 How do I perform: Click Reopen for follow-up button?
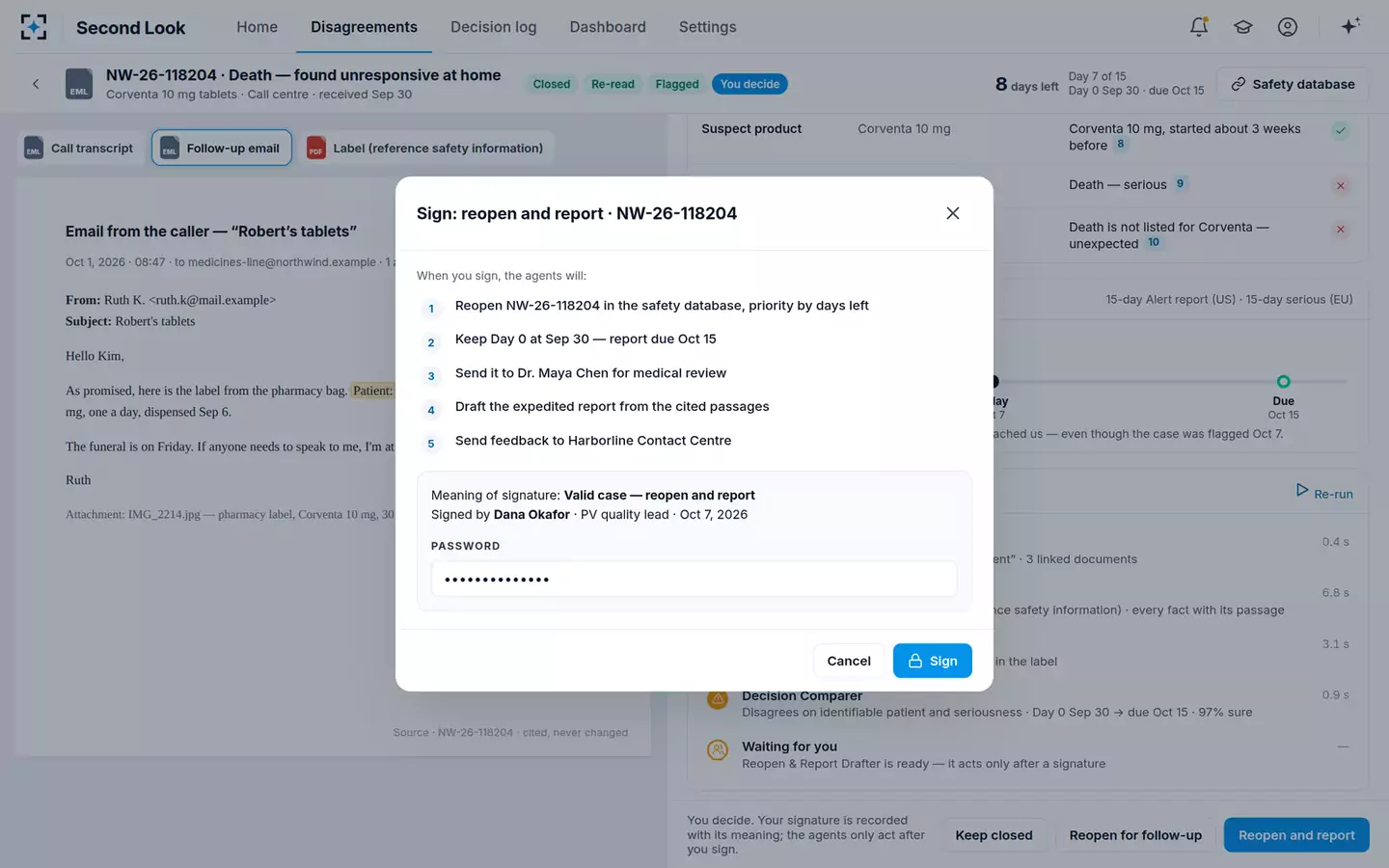(x=1135, y=835)
